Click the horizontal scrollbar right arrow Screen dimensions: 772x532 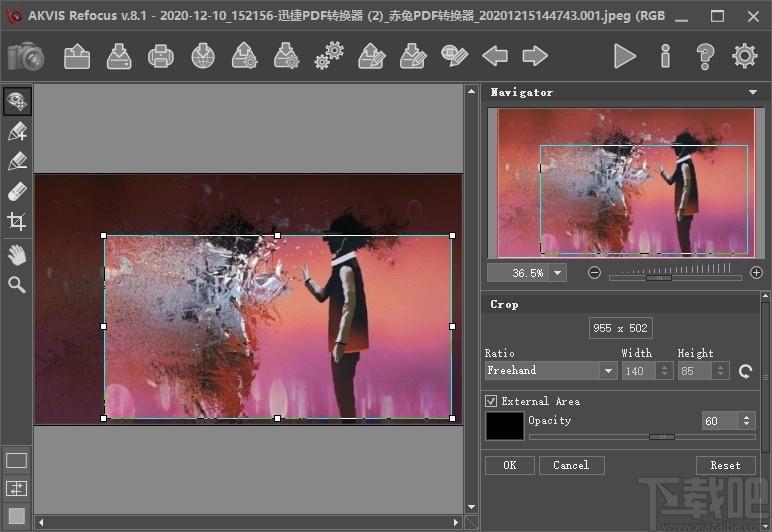(456, 522)
